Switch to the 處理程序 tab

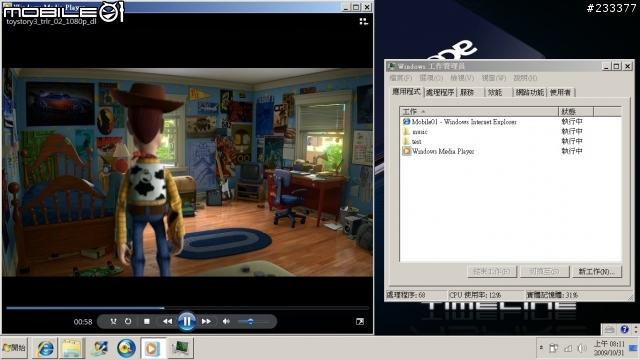tap(440, 93)
